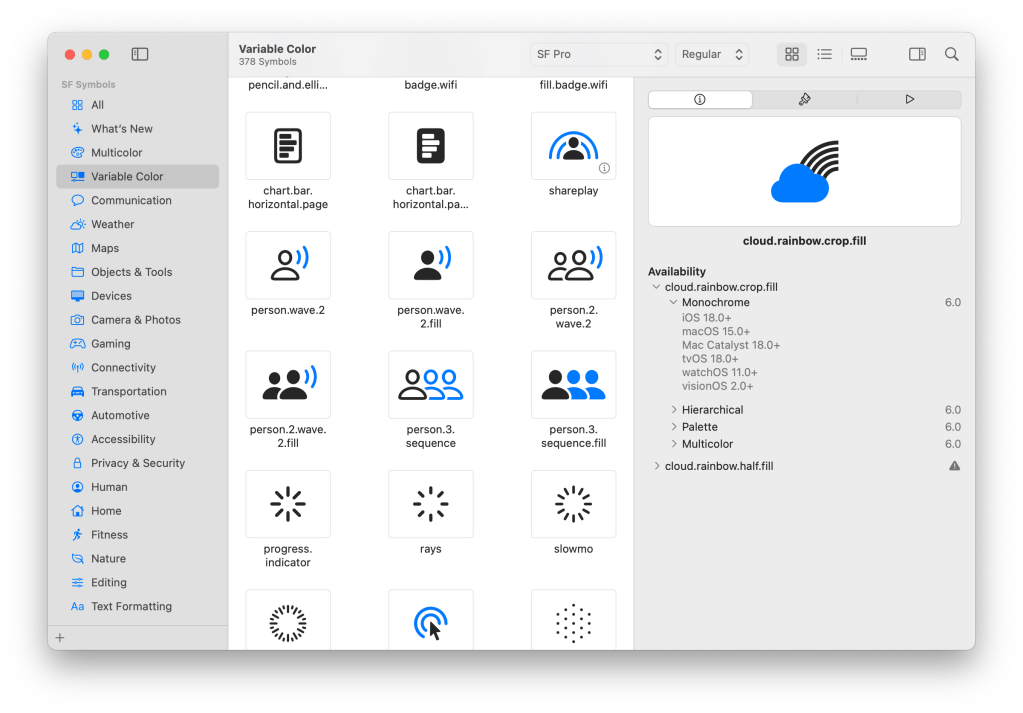This screenshot has width=1023, height=713.
Task: Expand the Hierarchical availability row
Action: pos(674,410)
